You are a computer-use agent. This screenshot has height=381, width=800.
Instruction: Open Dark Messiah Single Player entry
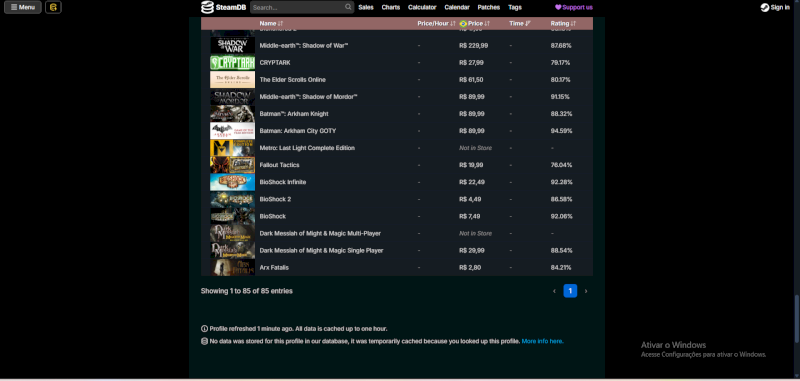(x=321, y=251)
